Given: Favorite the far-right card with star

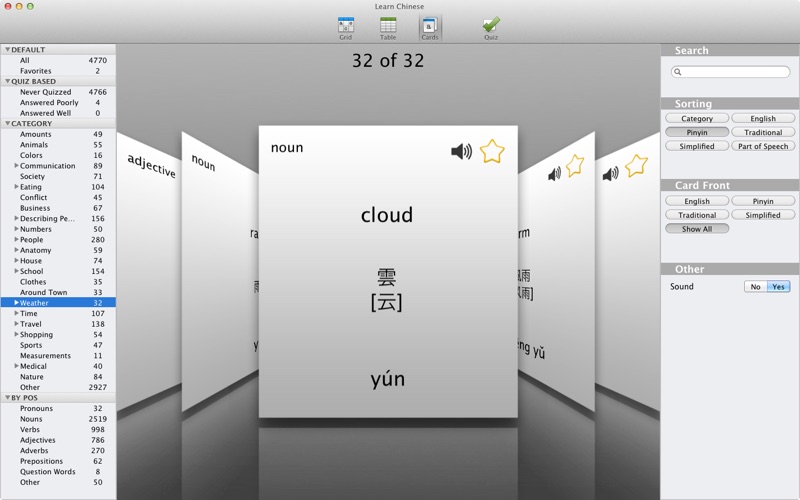Looking at the screenshot, I should tap(636, 165).
